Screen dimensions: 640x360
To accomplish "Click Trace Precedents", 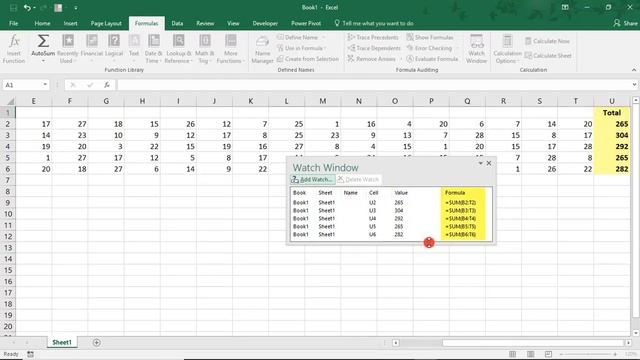I will point(373,37).
